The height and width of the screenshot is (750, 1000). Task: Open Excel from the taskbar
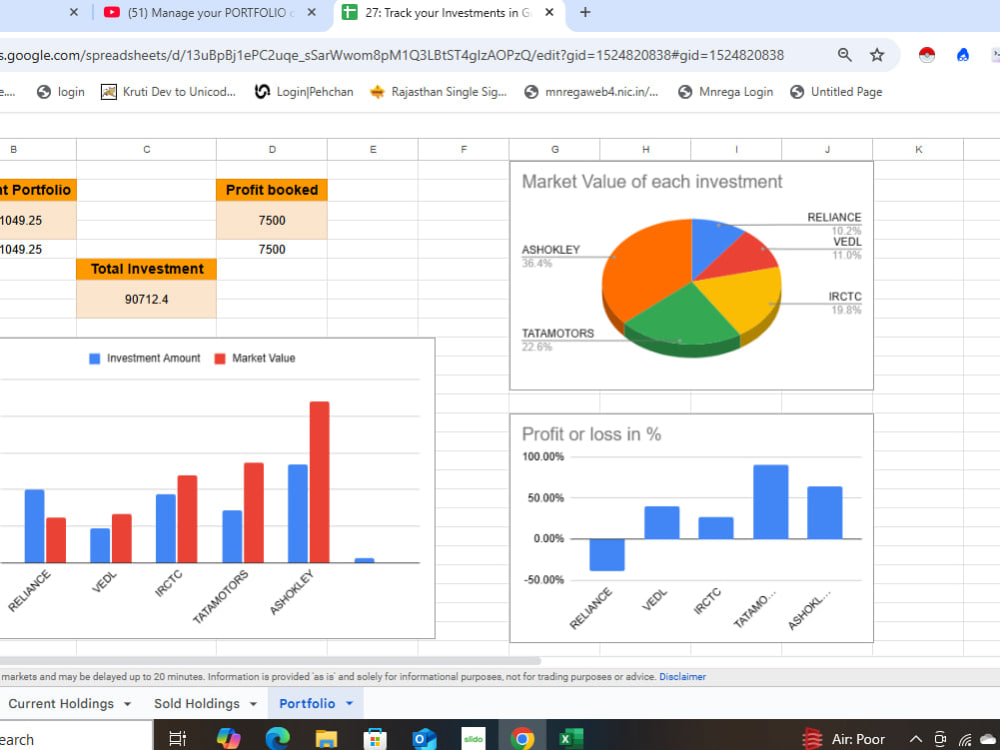pyautogui.click(x=571, y=739)
